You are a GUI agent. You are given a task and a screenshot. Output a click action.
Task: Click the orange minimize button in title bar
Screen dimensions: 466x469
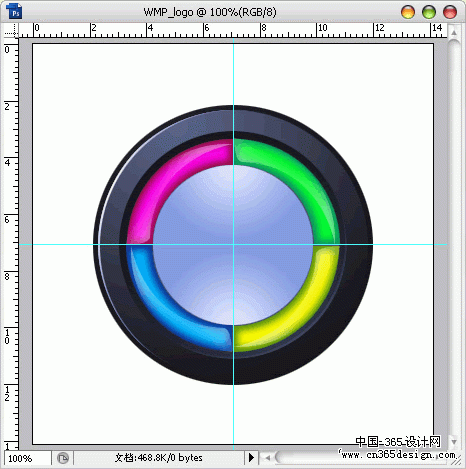coord(408,12)
